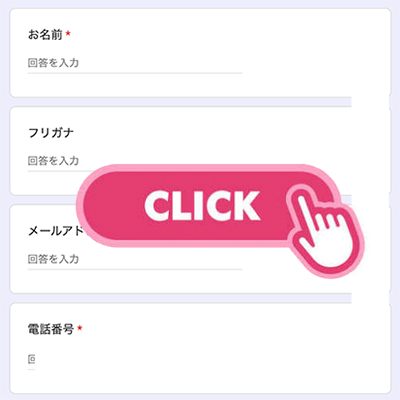Click the フリガナ question label
This screenshot has height=400, width=400.
point(51,133)
